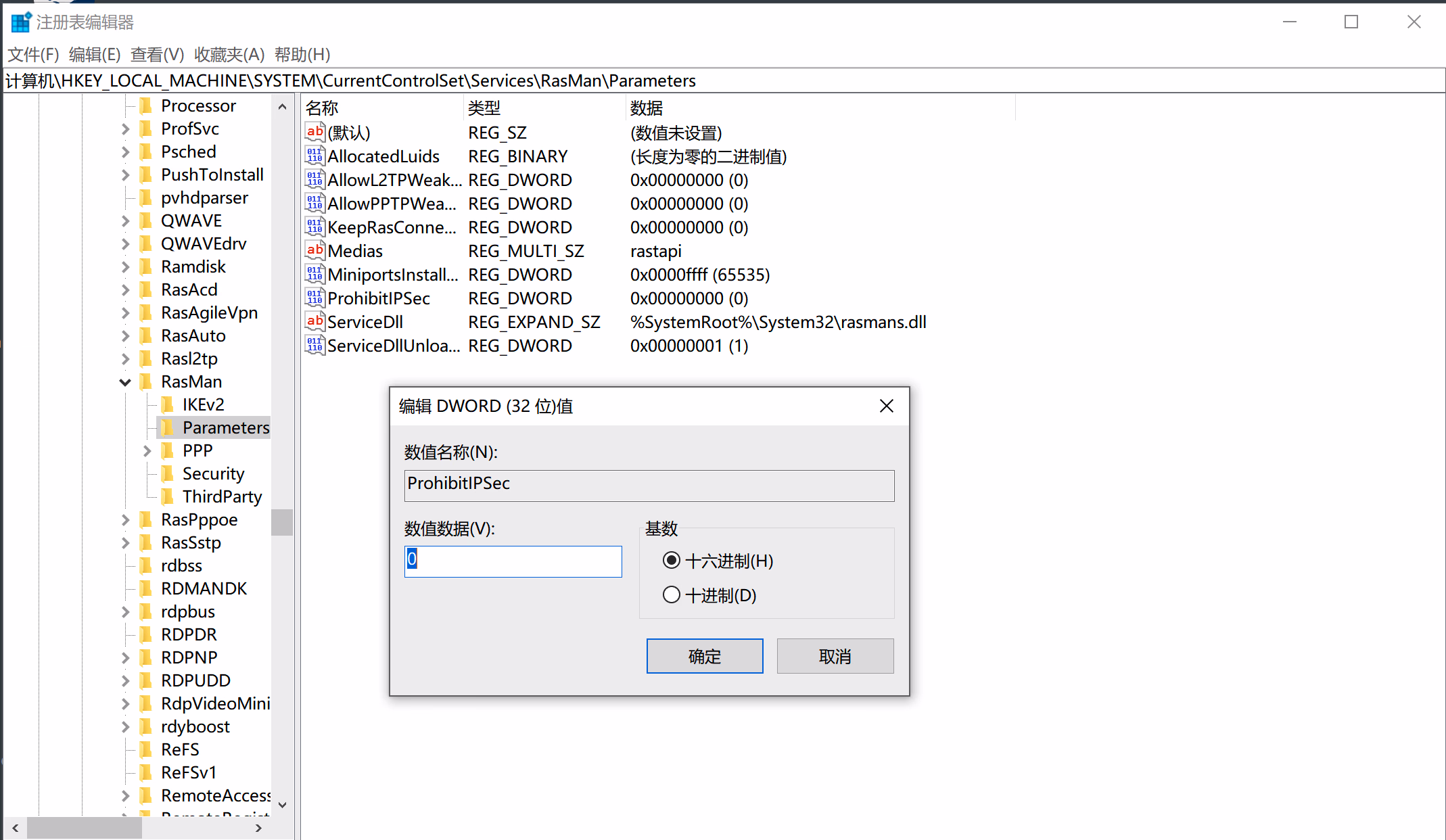Select the hexadecimal (十六进制) radio button

click(671, 560)
